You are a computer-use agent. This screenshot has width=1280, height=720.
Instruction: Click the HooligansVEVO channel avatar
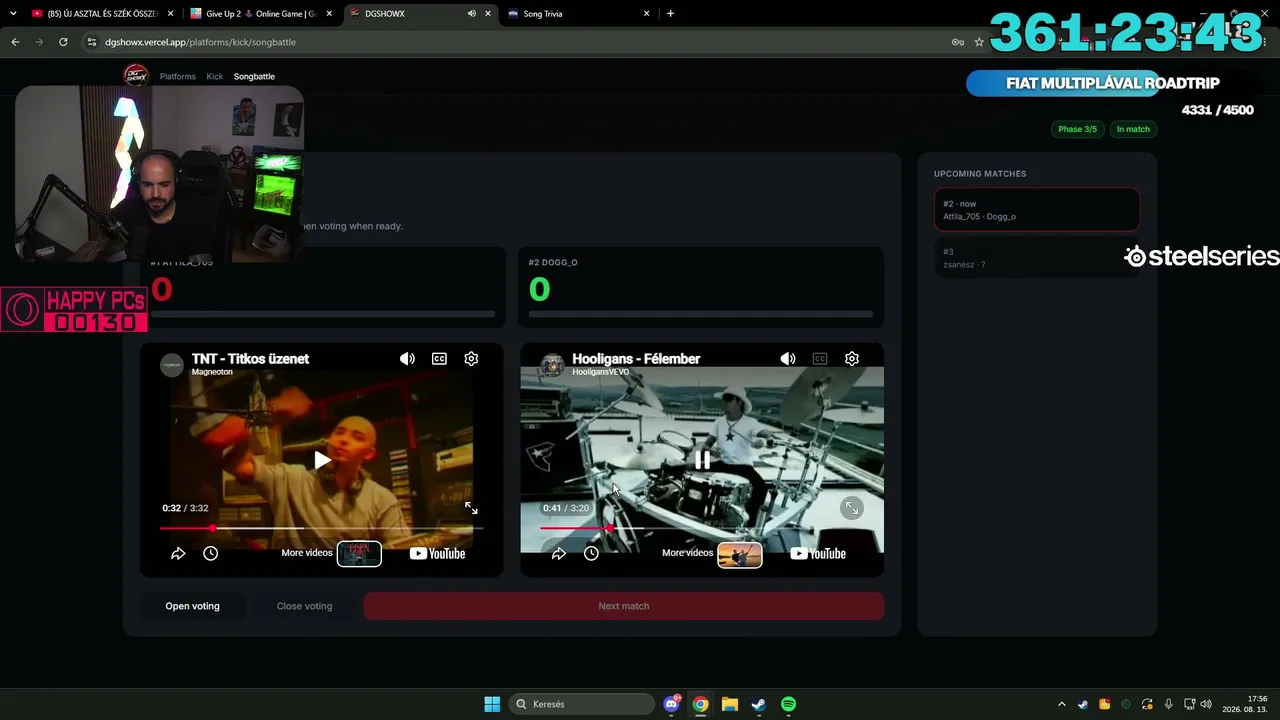pos(552,364)
